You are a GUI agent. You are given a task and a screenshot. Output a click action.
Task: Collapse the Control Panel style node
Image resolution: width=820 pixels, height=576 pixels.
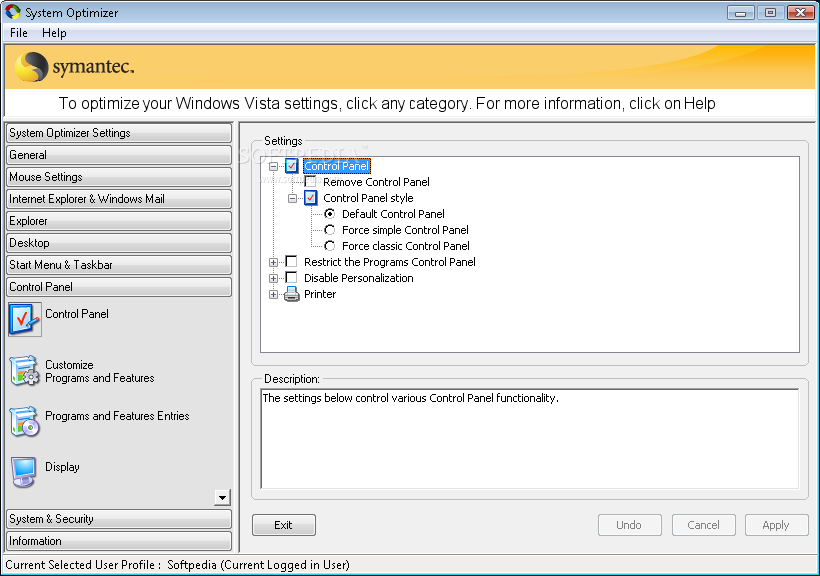click(292, 198)
